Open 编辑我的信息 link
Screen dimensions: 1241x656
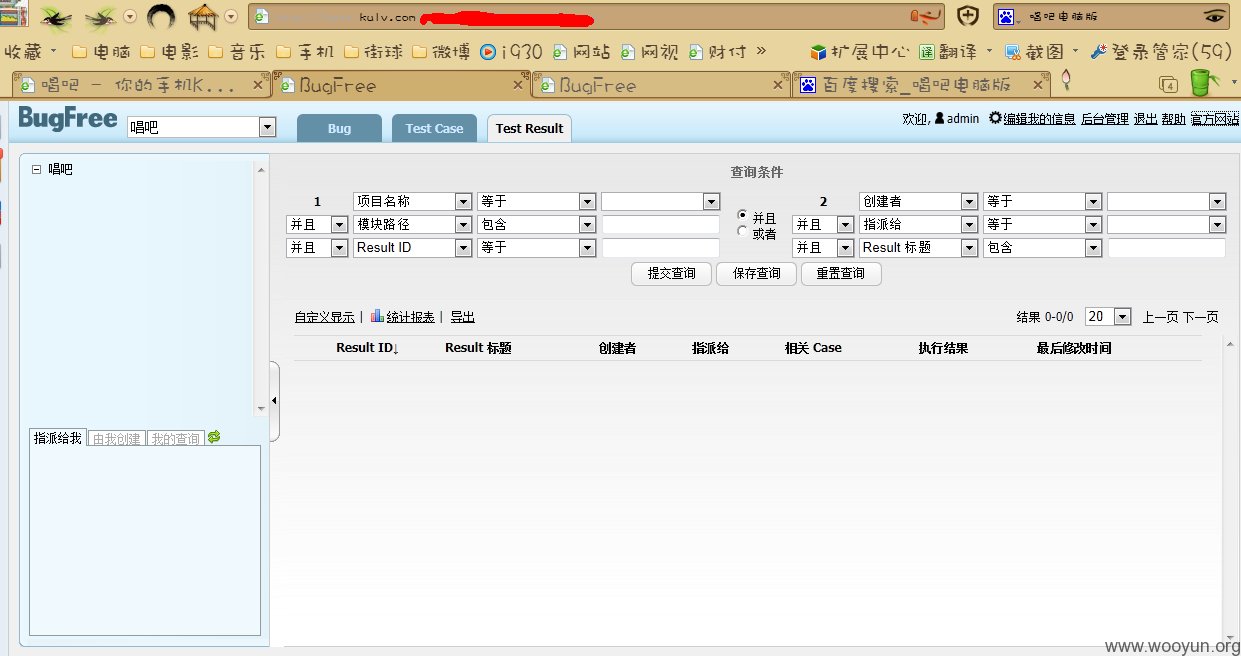click(1039, 118)
